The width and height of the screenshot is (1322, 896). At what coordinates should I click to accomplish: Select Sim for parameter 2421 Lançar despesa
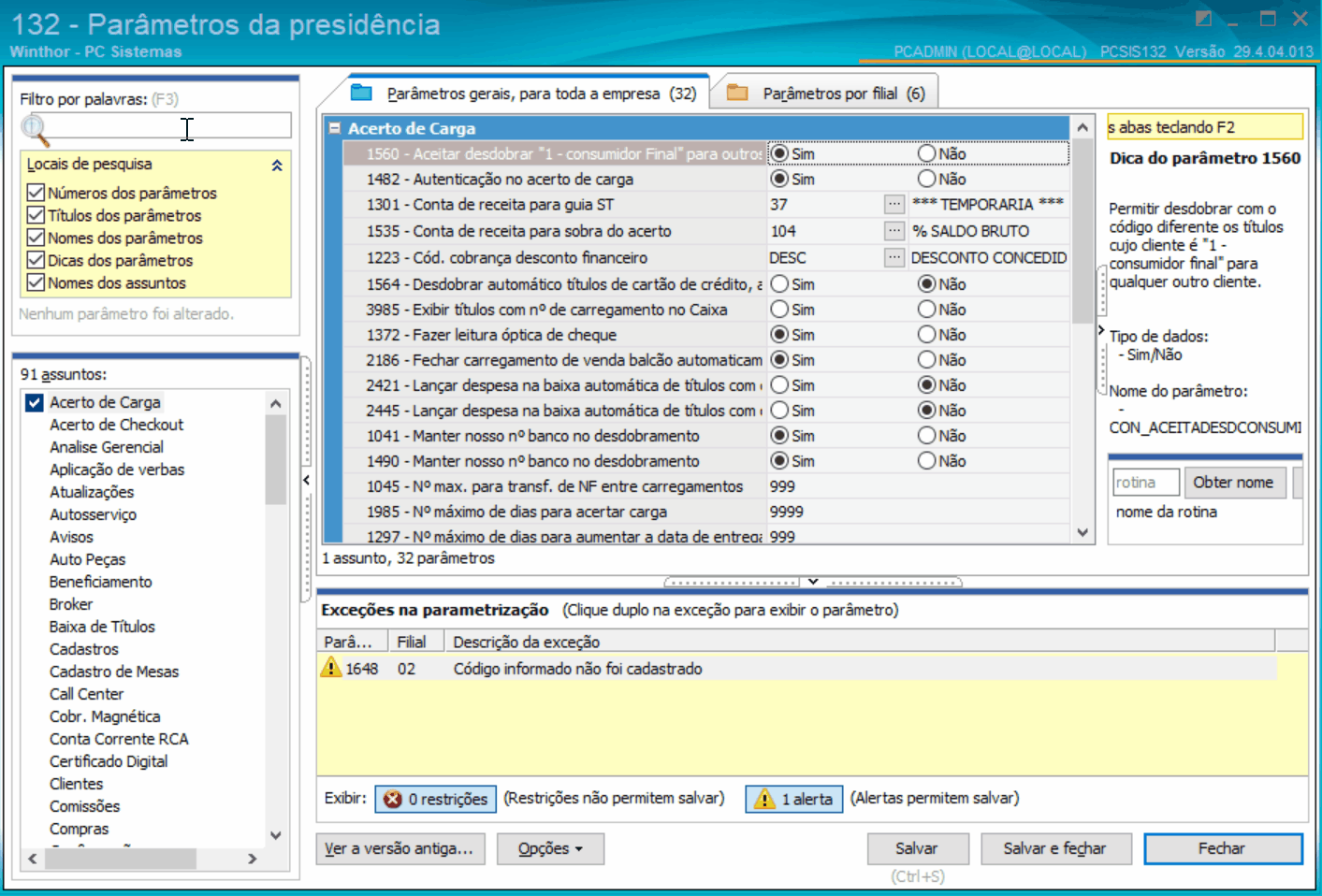click(x=779, y=384)
